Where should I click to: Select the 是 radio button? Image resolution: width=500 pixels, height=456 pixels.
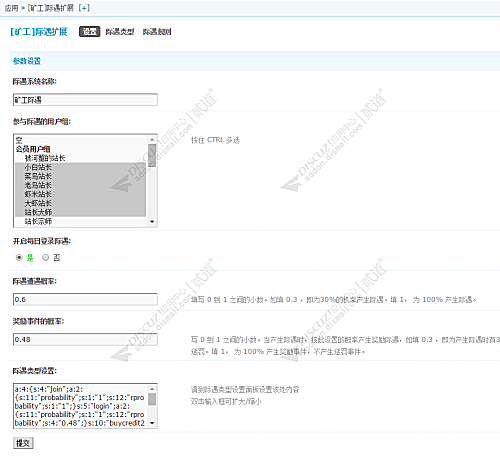click(x=19, y=258)
